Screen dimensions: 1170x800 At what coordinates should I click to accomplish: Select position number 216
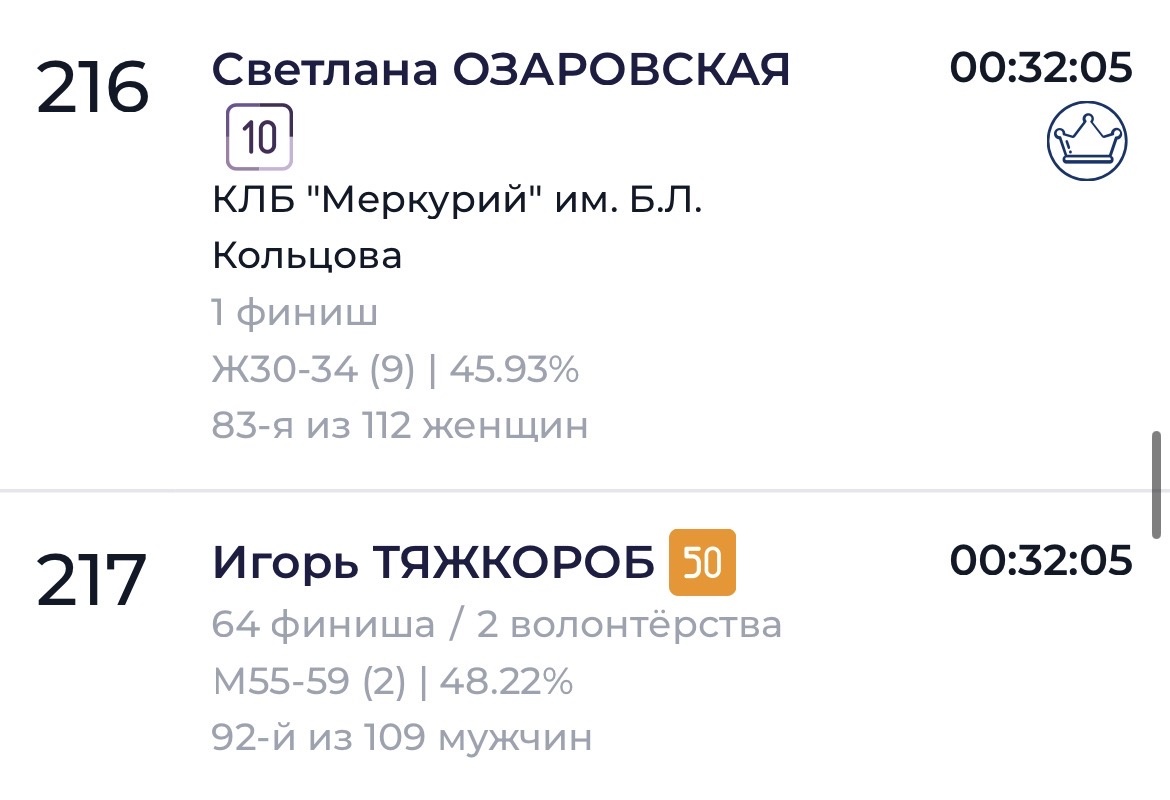pyautogui.click(x=93, y=88)
